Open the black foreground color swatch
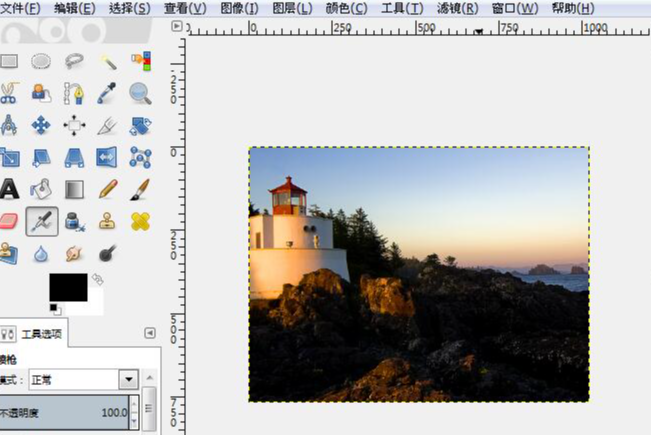 (66, 288)
